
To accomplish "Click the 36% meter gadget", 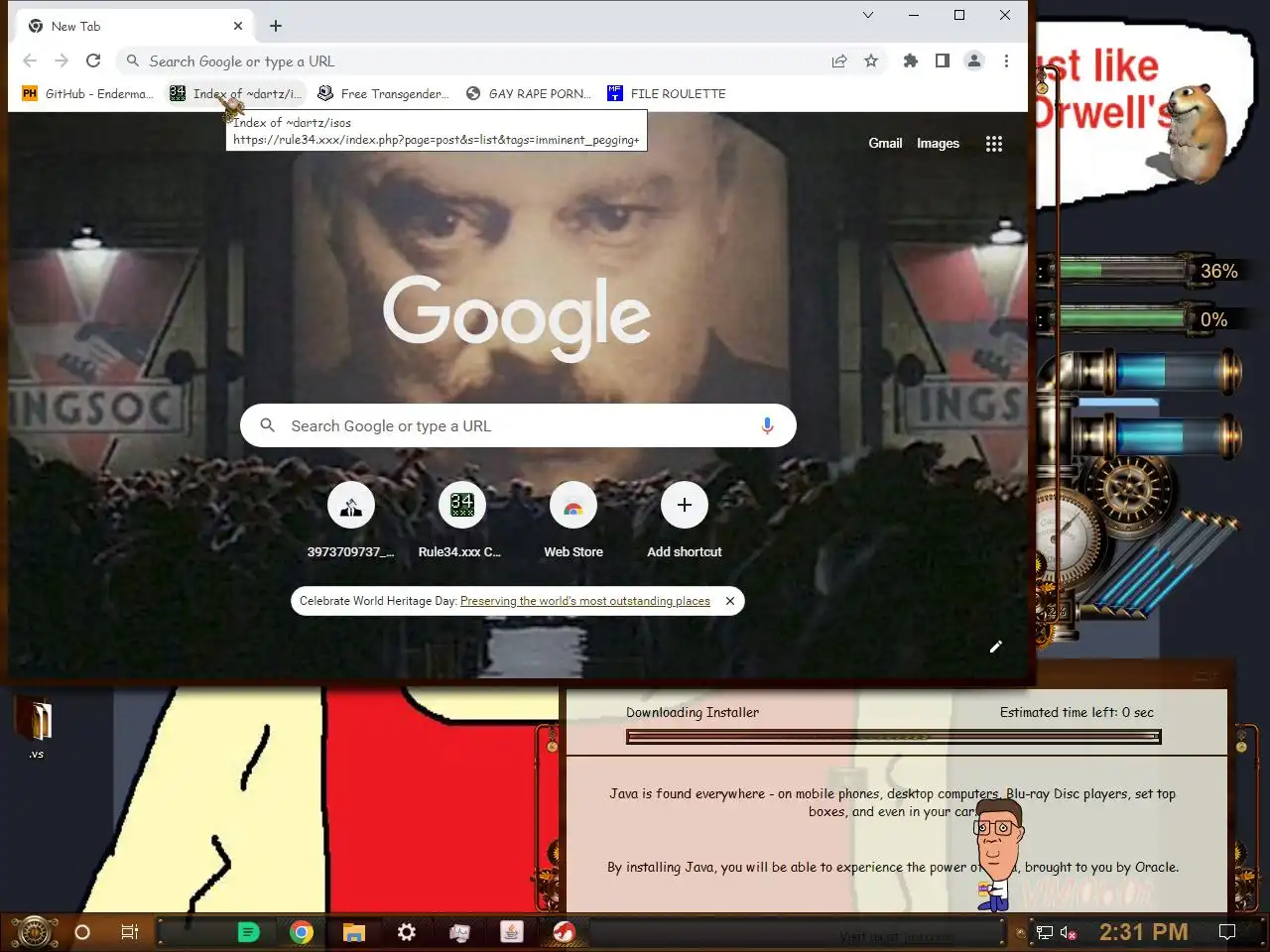I will coord(1141,271).
